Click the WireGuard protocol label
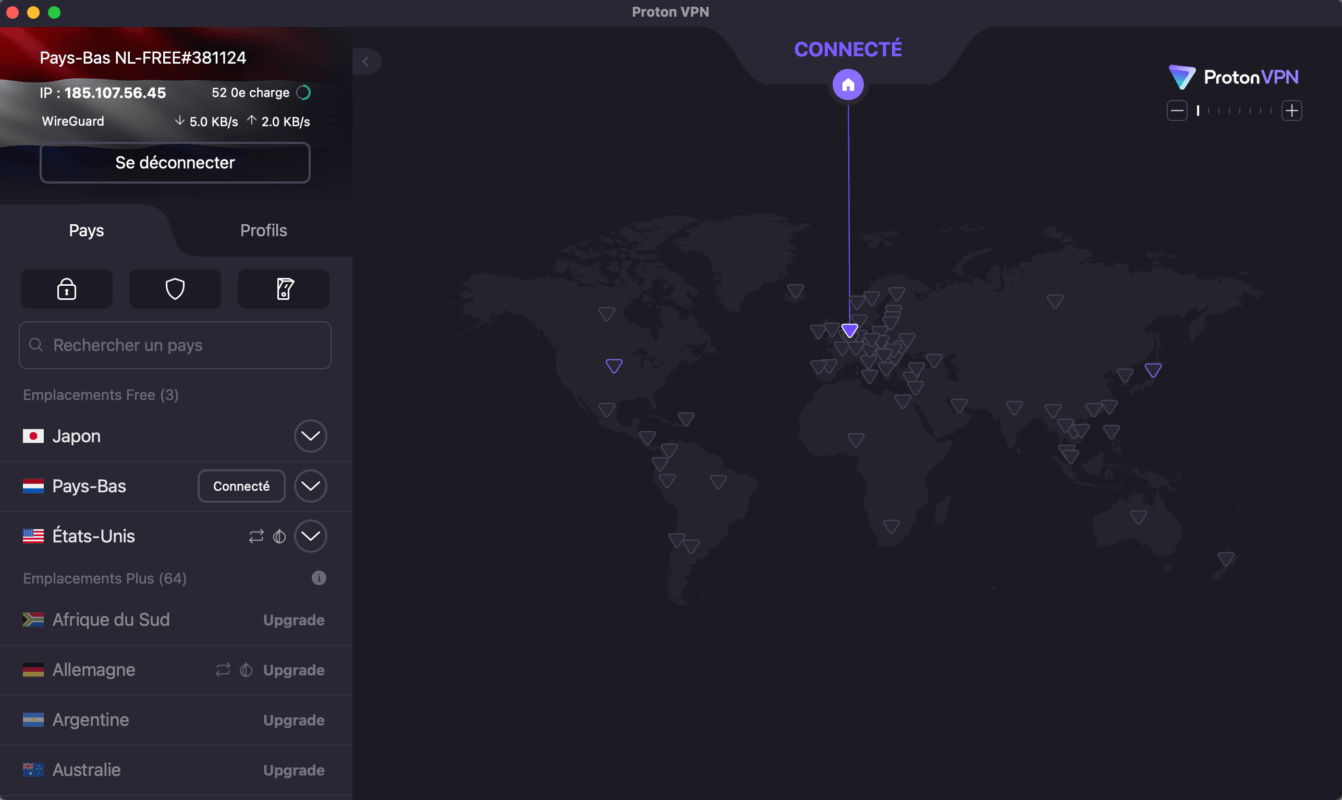 point(73,121)
